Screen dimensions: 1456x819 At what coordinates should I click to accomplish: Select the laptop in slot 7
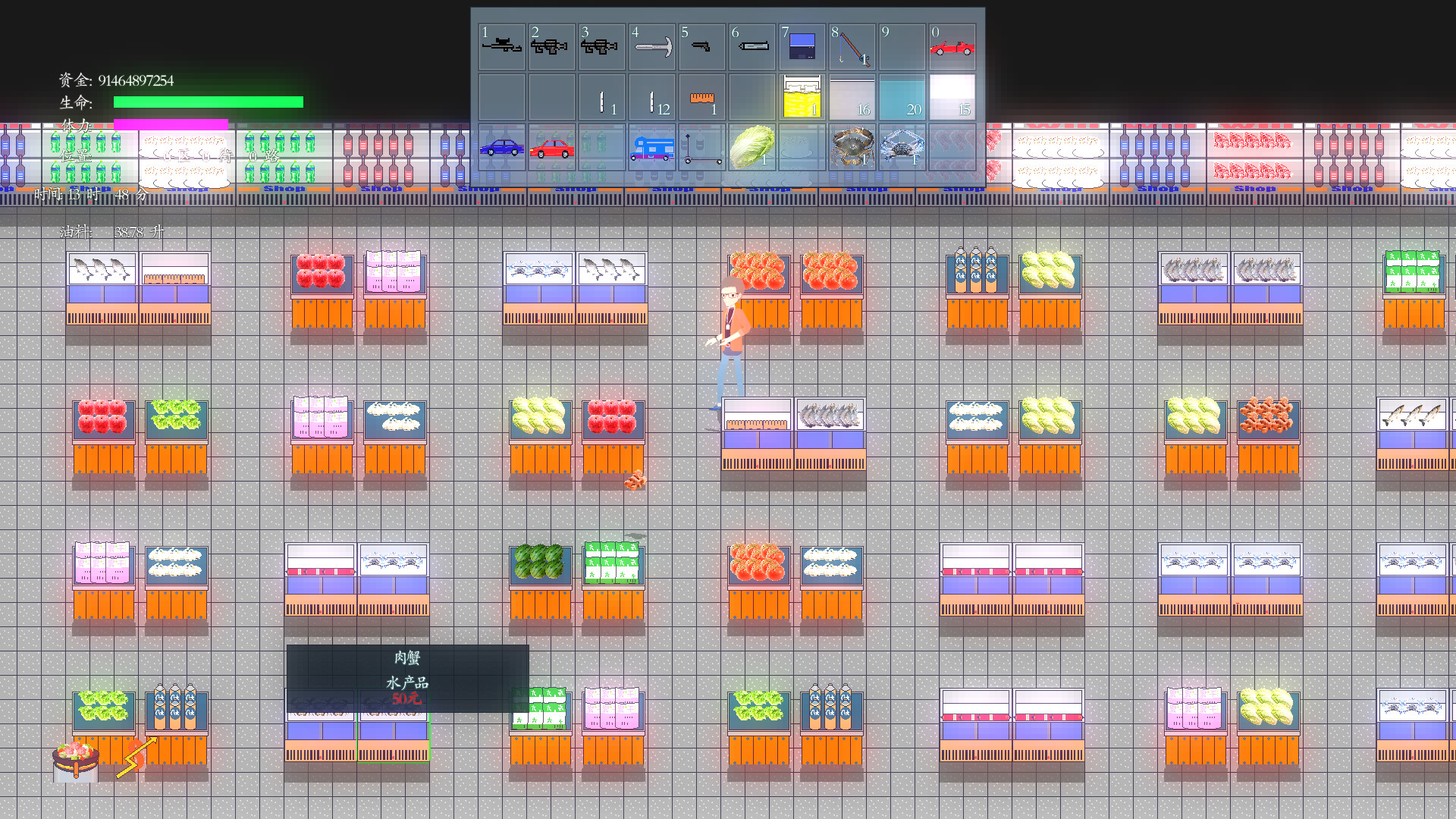(802, 47)
